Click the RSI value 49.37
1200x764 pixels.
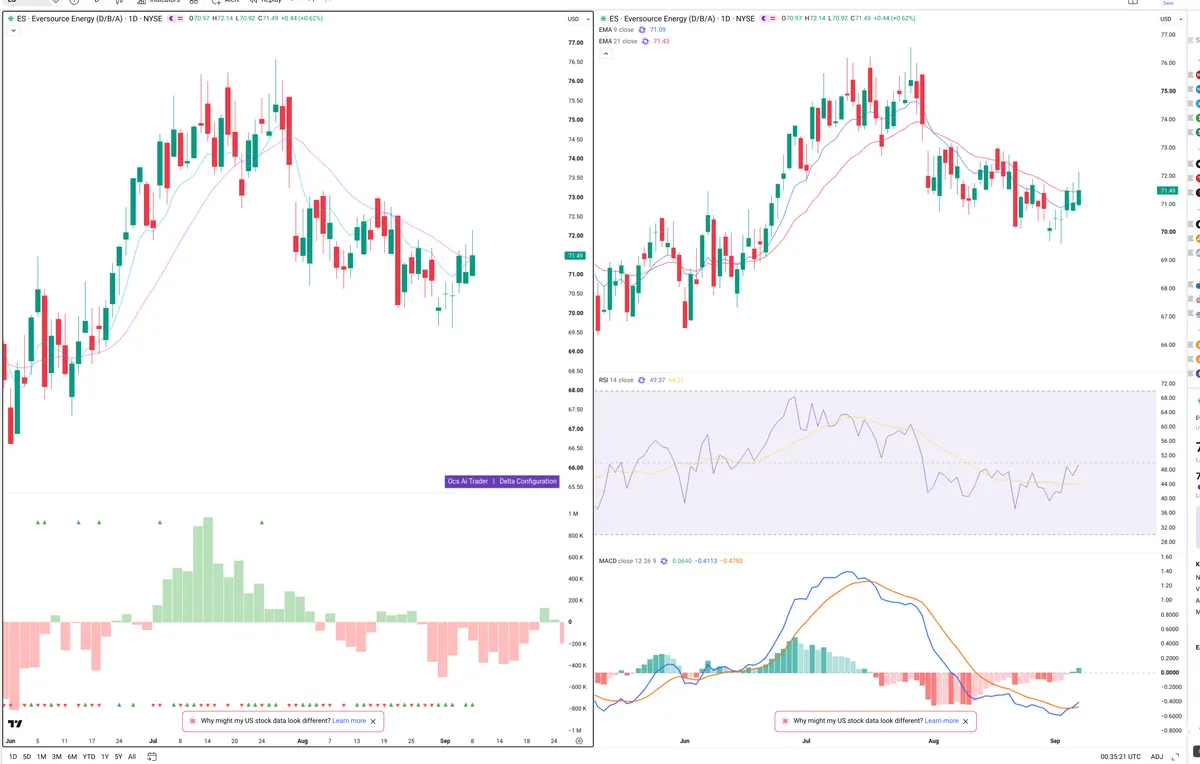657,380
